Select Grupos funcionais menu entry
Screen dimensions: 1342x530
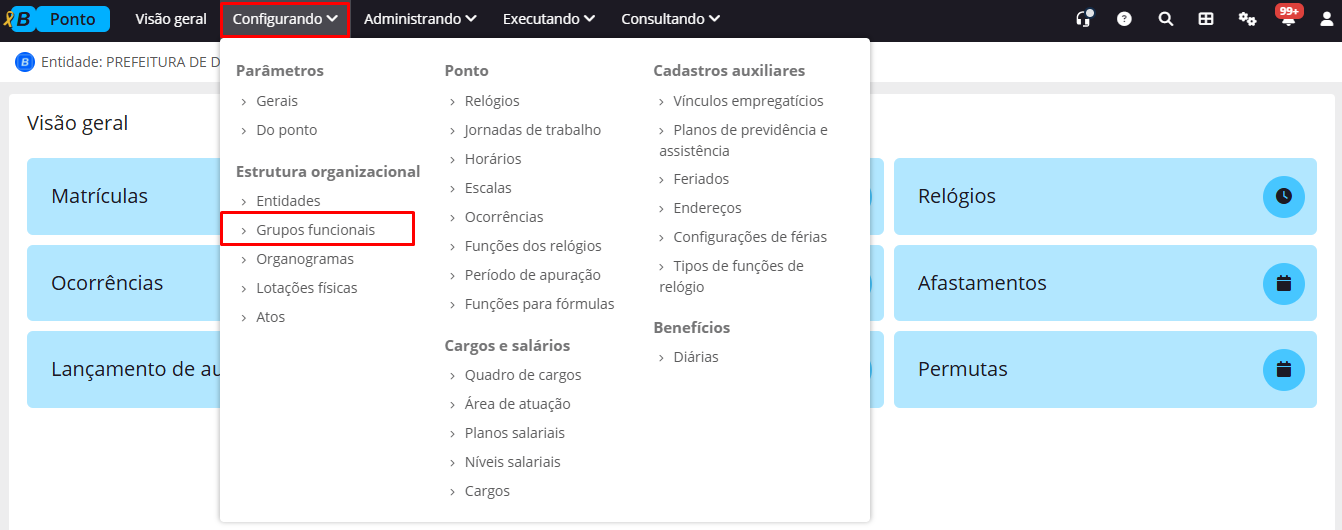pos(316,230)
